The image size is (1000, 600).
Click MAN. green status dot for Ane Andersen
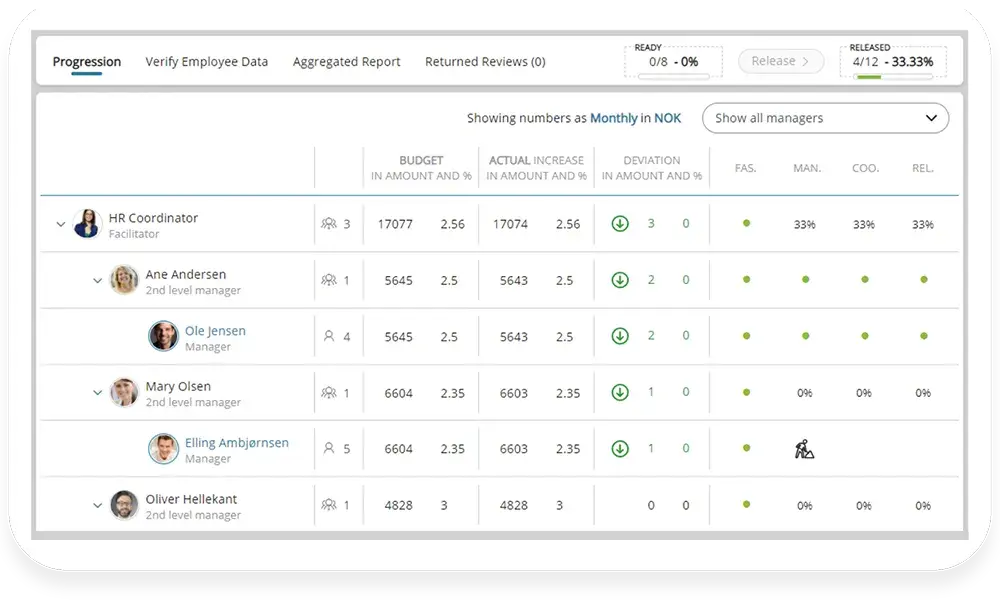coord(805,279)
